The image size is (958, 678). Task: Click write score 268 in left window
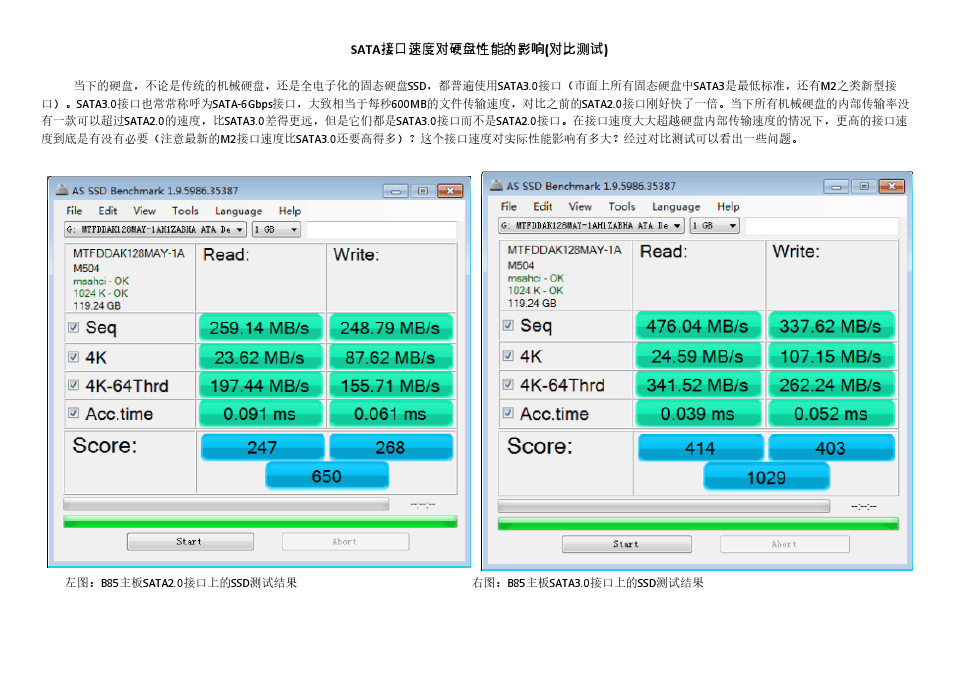pos(391,447)
